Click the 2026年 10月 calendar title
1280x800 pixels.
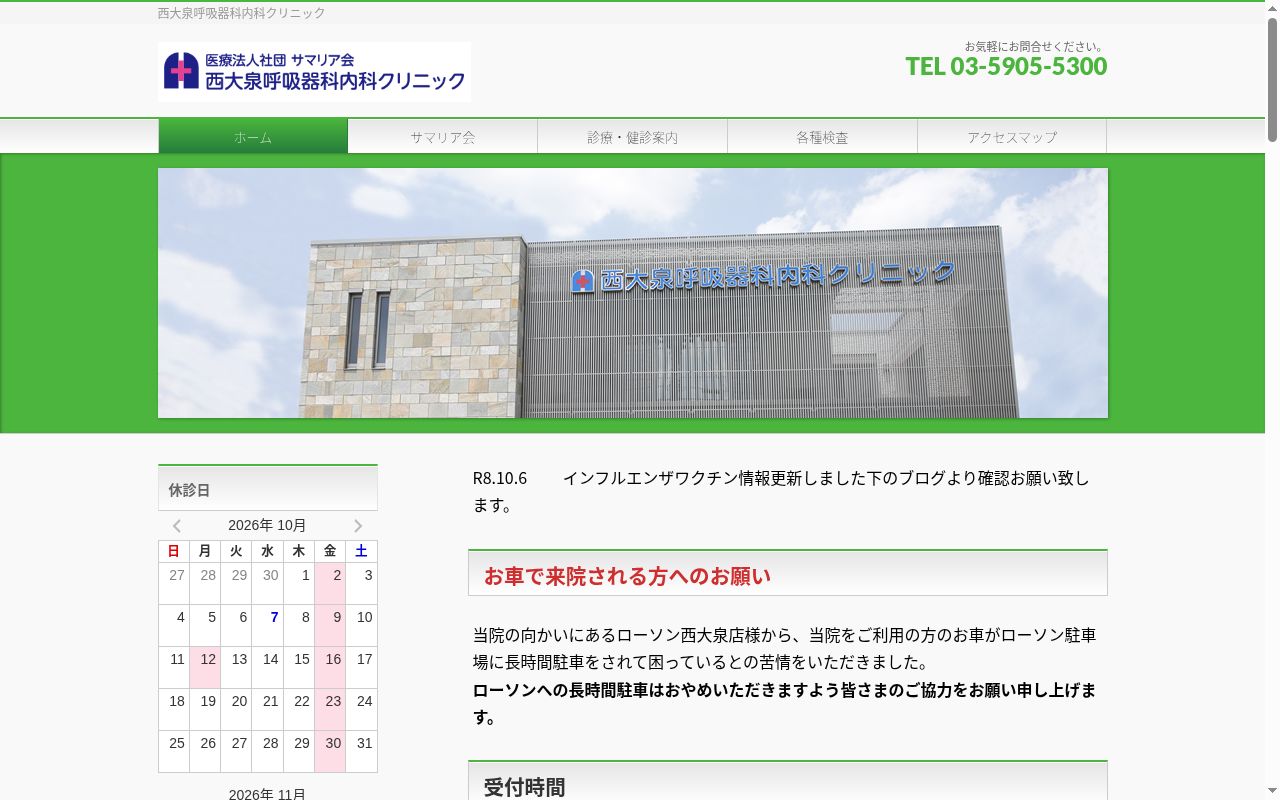(x=267, y=525)
